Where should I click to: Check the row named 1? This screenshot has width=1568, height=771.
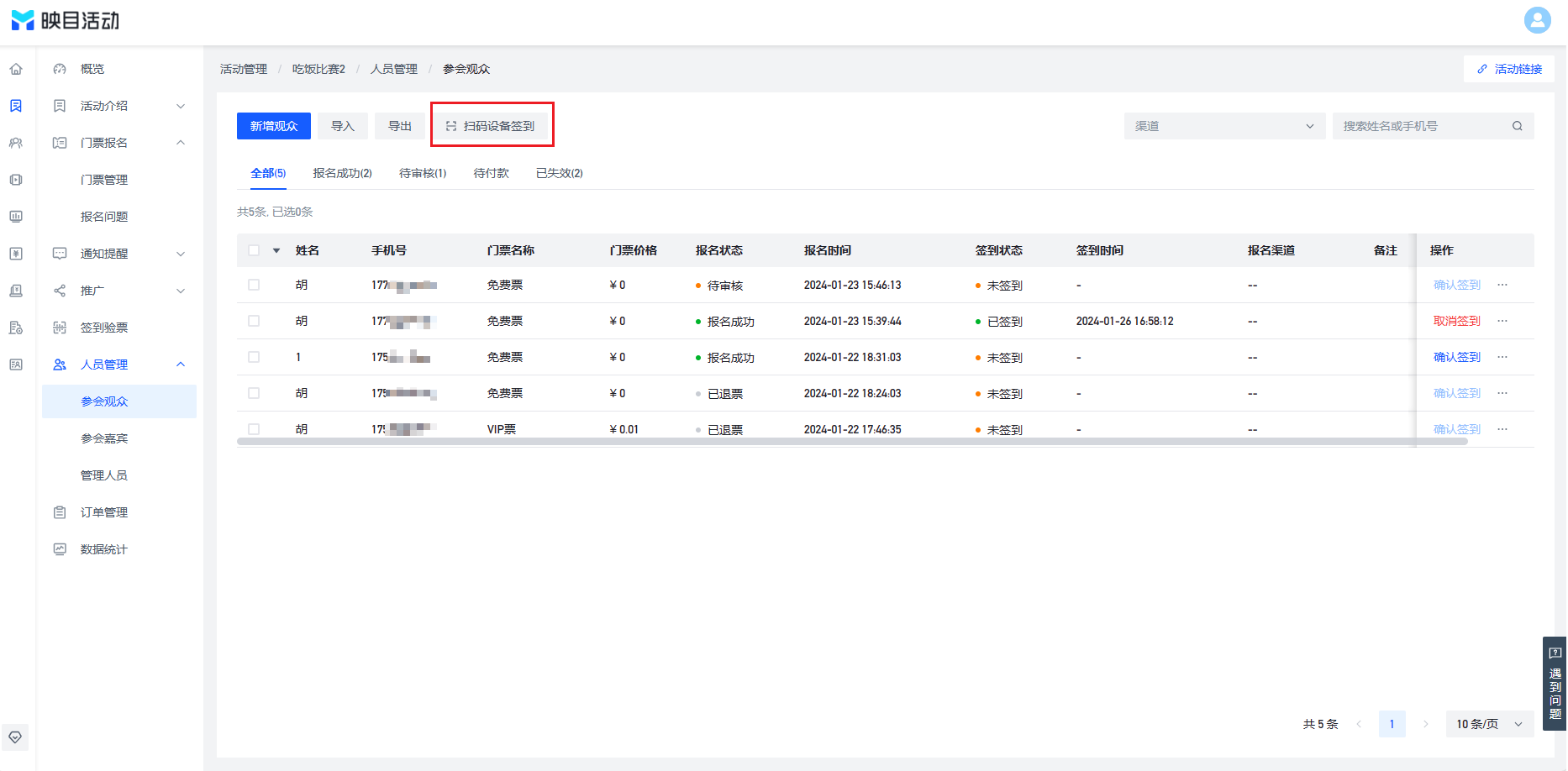tap(254, 357)
